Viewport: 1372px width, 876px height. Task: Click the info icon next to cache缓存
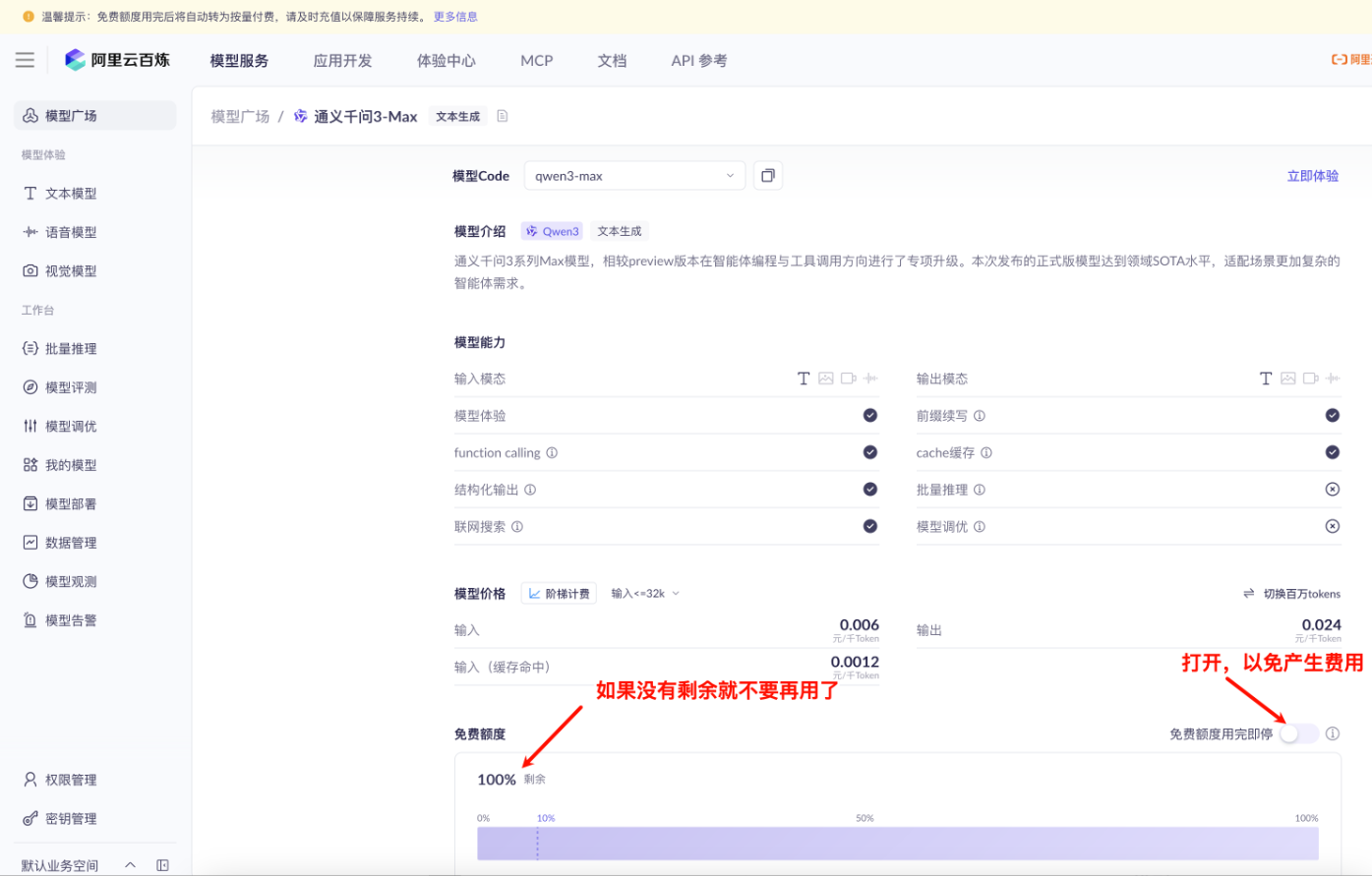pos(986,453)
